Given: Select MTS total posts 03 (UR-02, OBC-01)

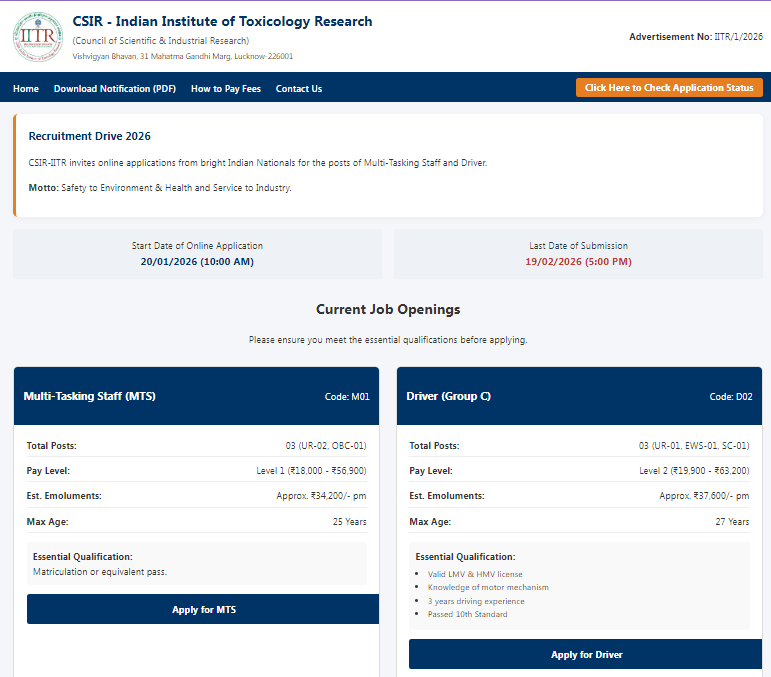Looking at the screenshot, I should [326, 445].
